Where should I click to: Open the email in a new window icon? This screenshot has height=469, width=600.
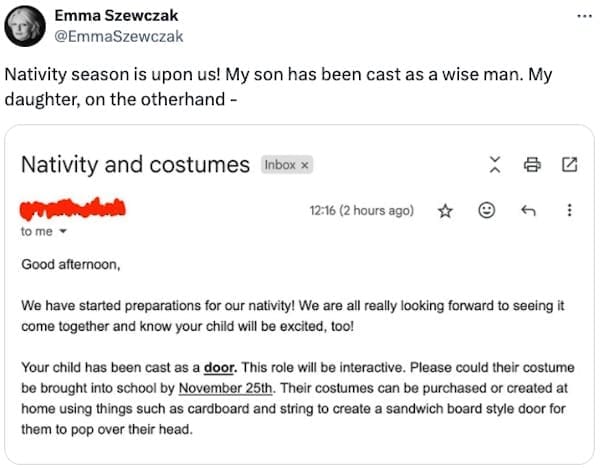point(569,164)
